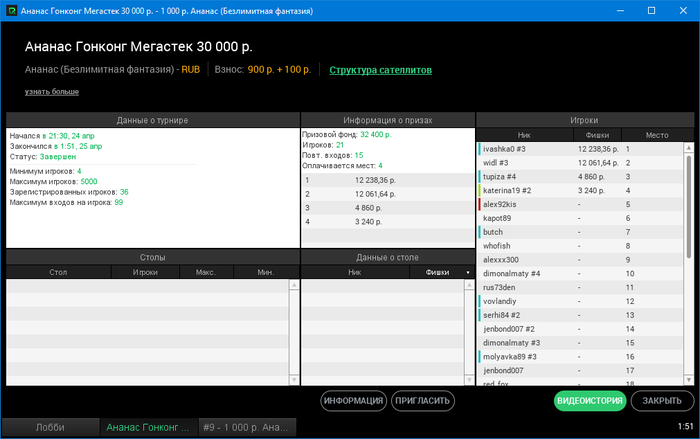Open ВИДЕОИСТОРИЯ

pos(590,401)
